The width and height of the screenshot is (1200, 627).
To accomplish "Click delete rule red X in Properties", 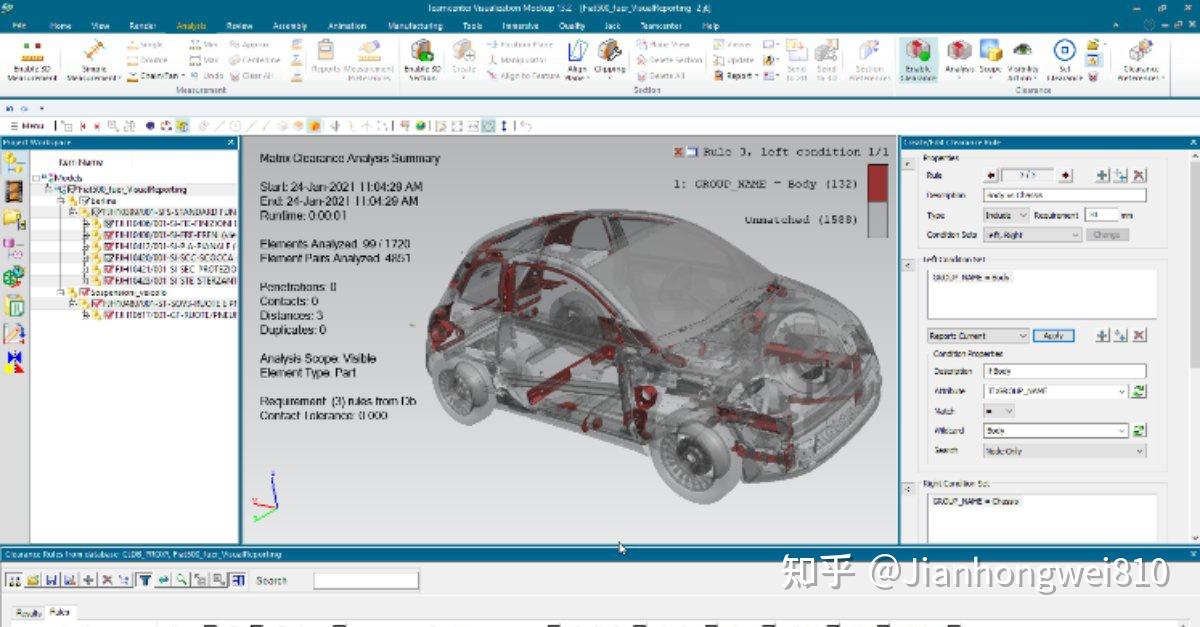I will coord(1139,175).
